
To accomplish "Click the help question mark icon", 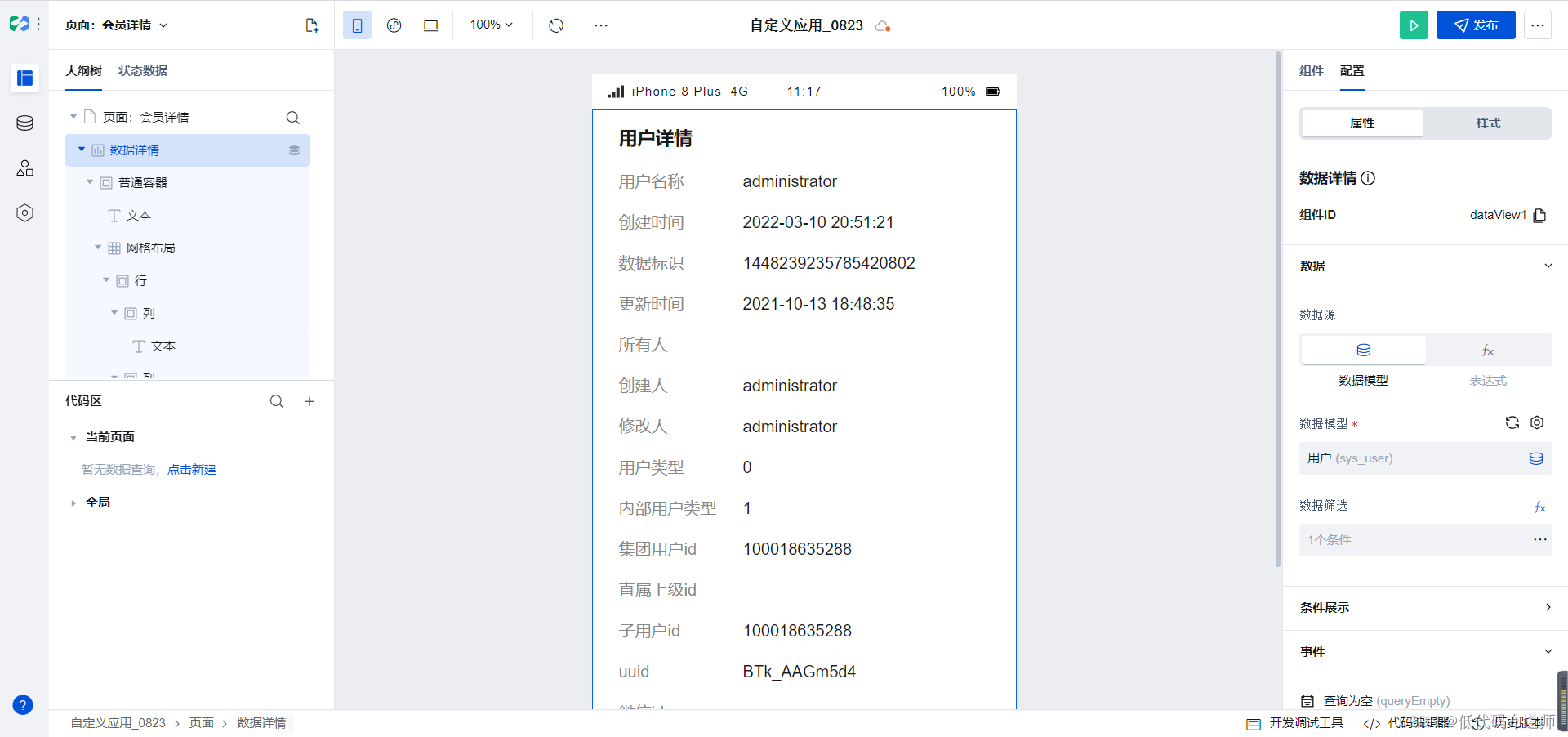I will (x=23, y=705).
